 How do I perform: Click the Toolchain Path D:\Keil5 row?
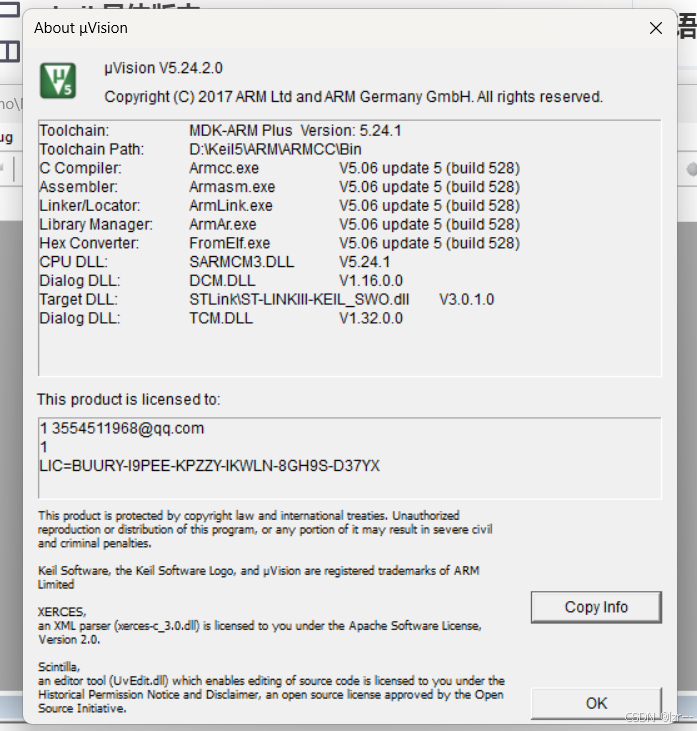tap(200, 149)
